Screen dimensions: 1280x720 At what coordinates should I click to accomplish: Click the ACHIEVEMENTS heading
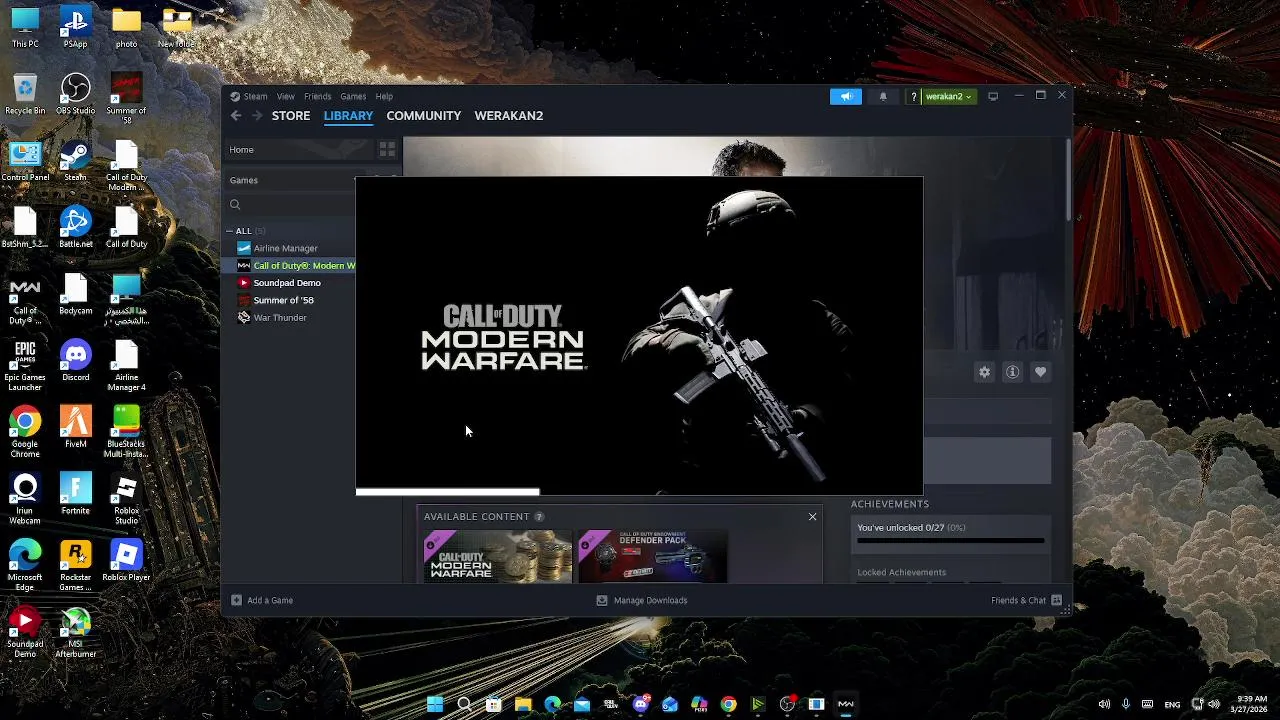(890, 504)
